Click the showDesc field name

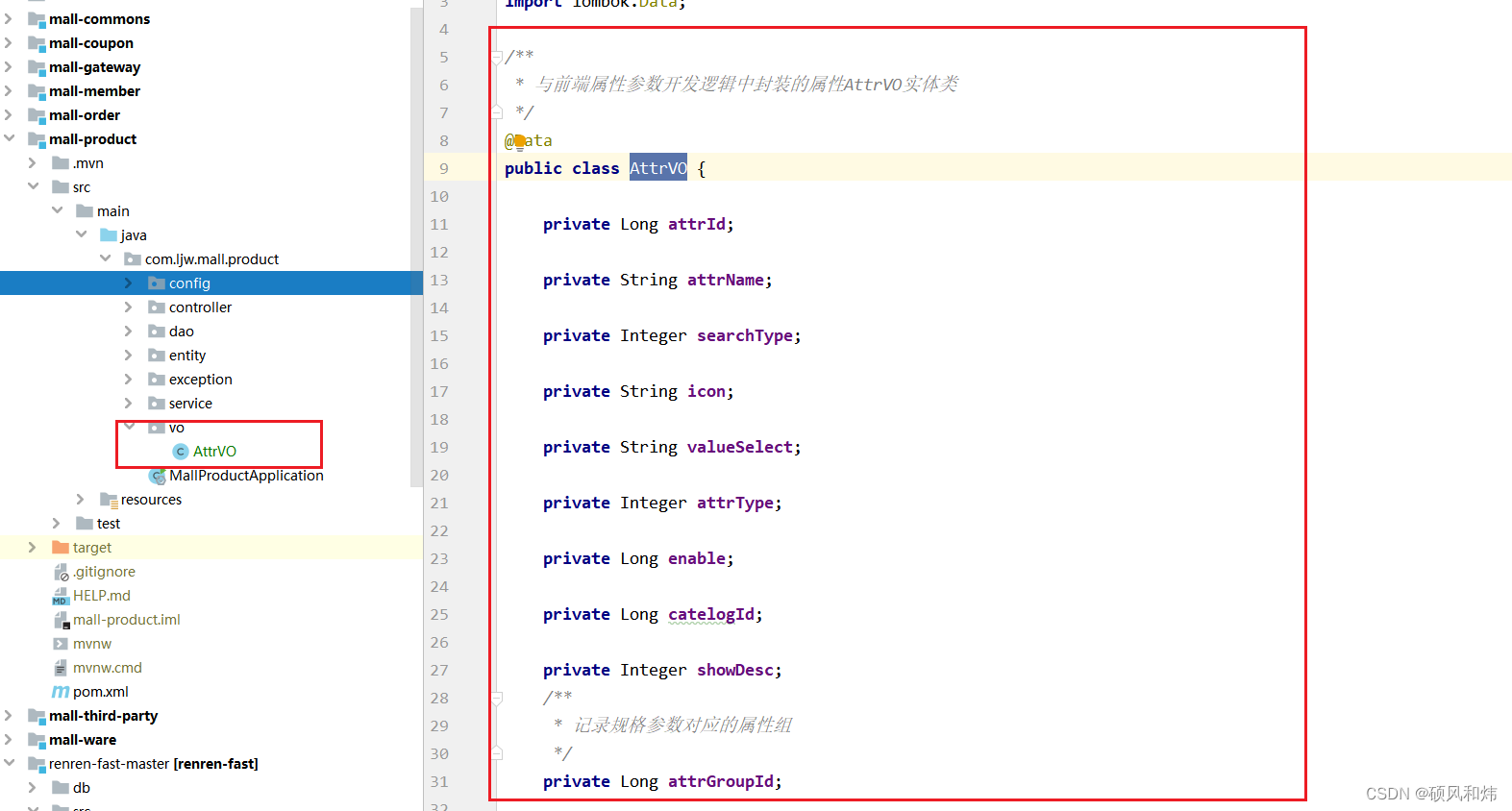click(735, 670)
